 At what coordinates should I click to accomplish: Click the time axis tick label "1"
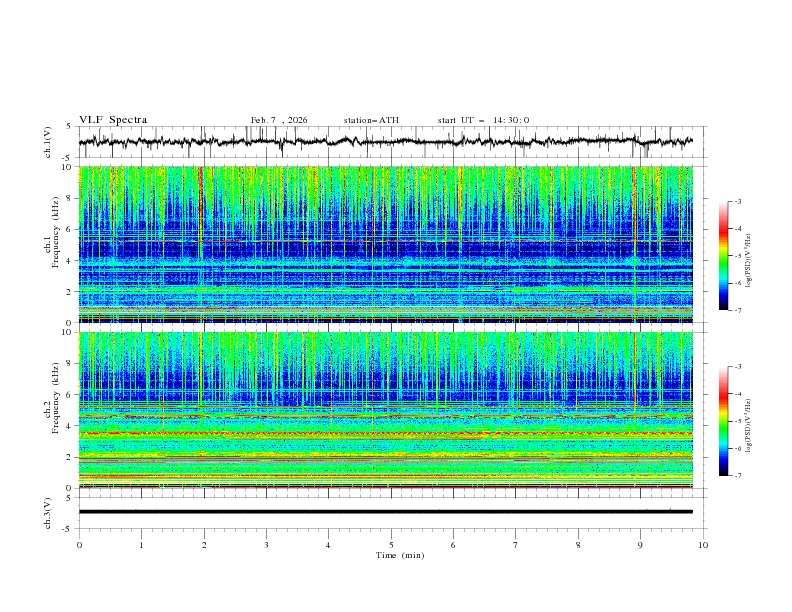(141, 545)
